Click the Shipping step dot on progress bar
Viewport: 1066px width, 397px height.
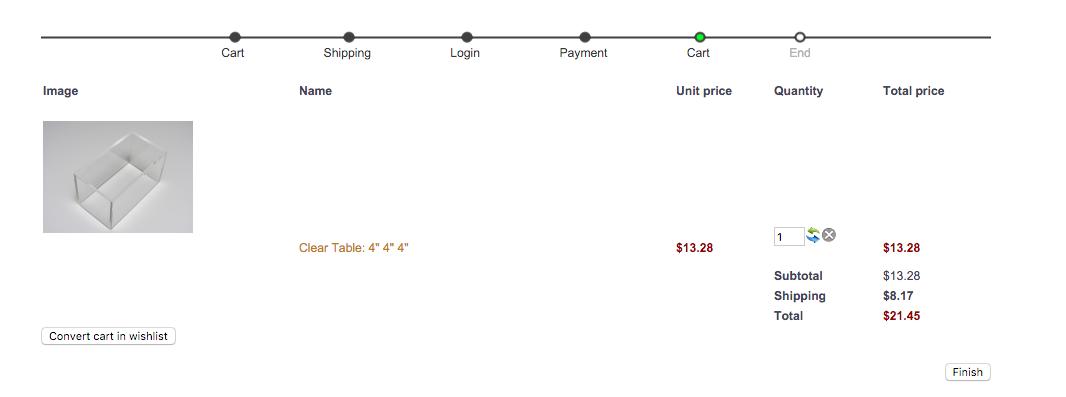[x=349, y=37]
